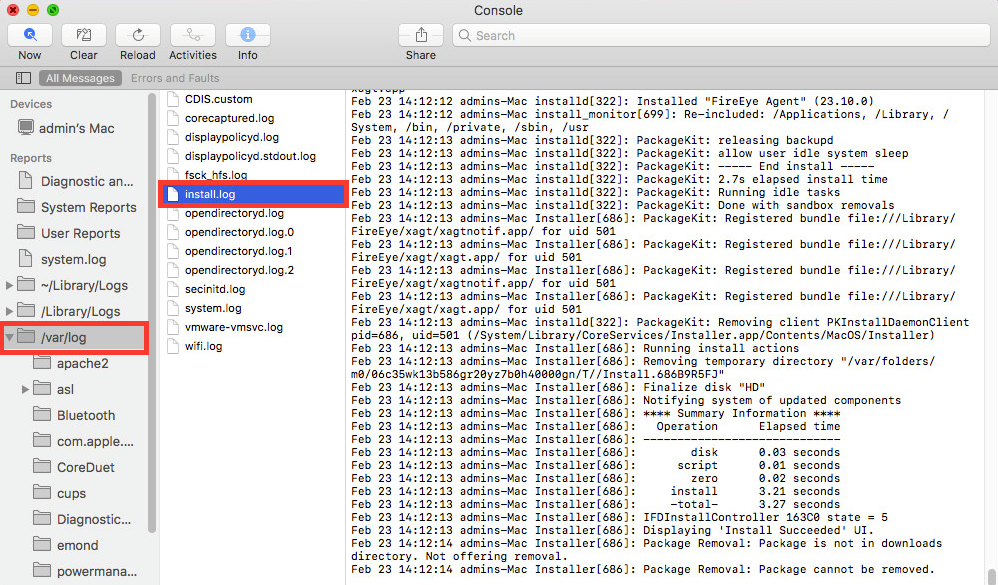Expand the asl subfolder
This screenshot has width=998, height=585.
[25, 390]
